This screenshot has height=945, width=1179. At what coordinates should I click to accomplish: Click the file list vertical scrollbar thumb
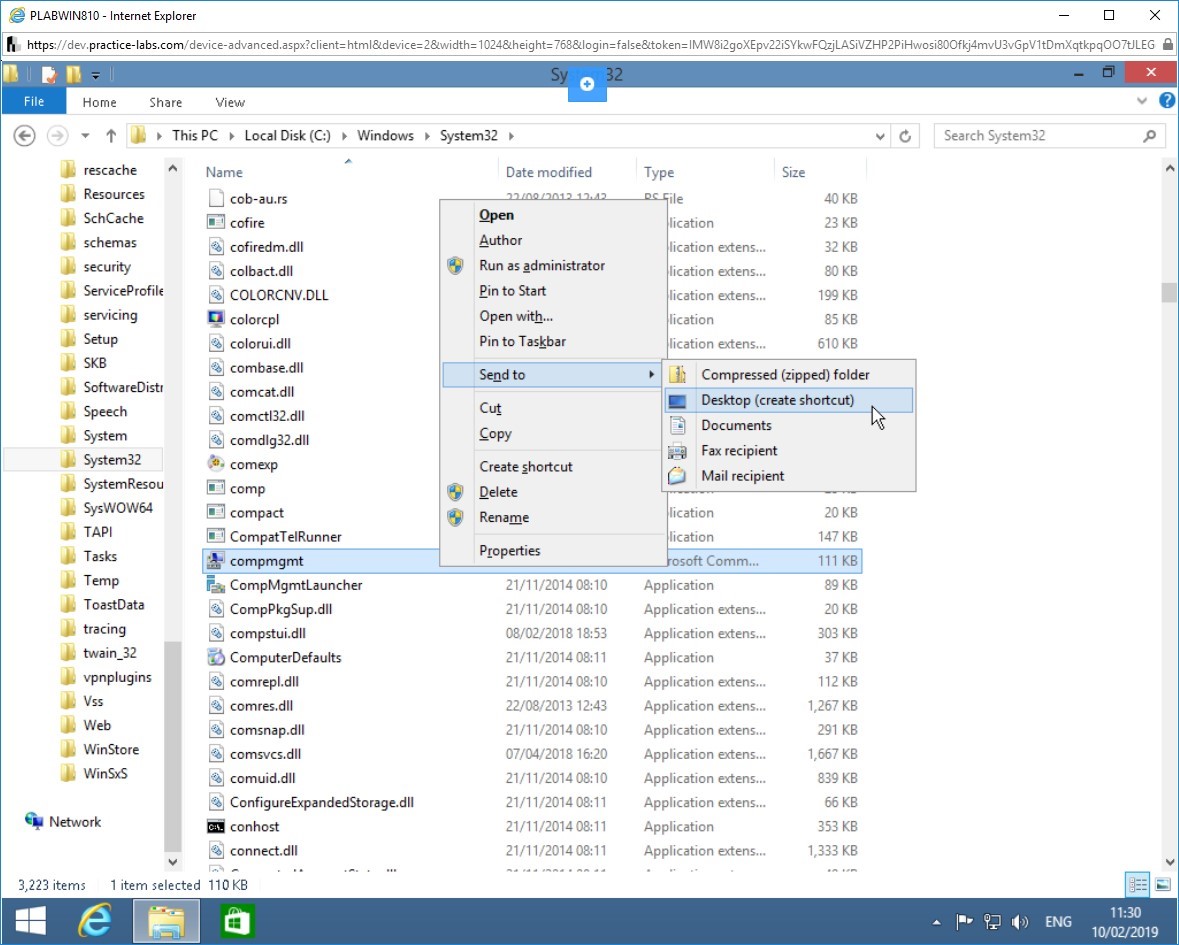click(x=1168, y=292)
